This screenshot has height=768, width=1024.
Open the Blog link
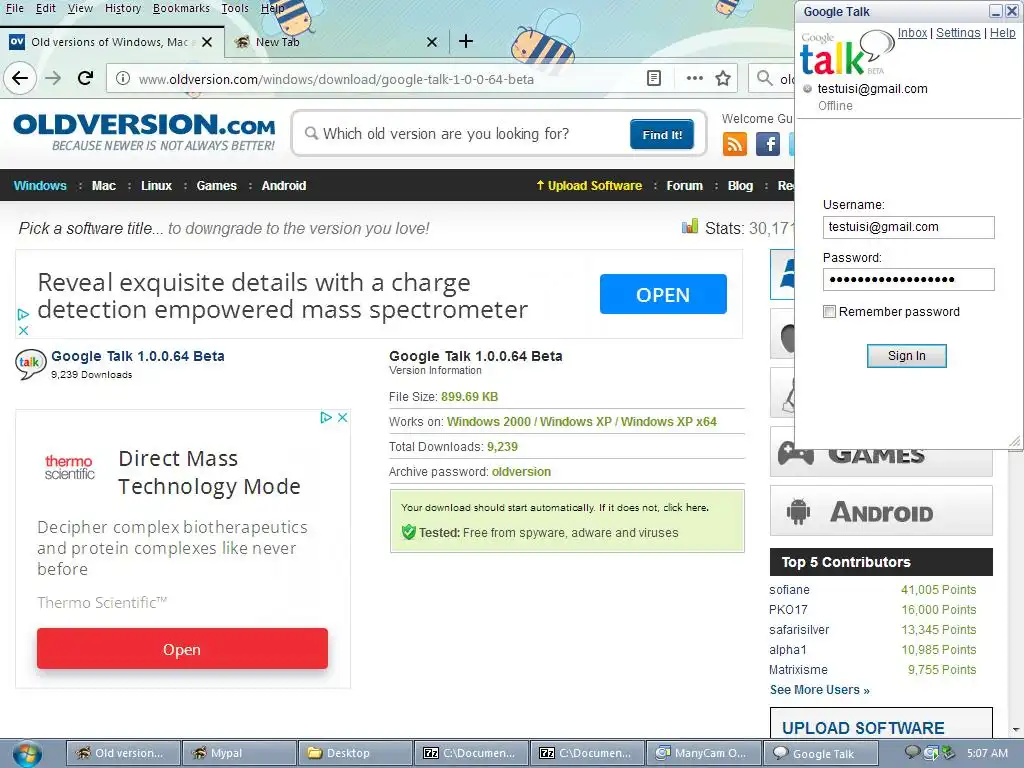coord(740,185)
